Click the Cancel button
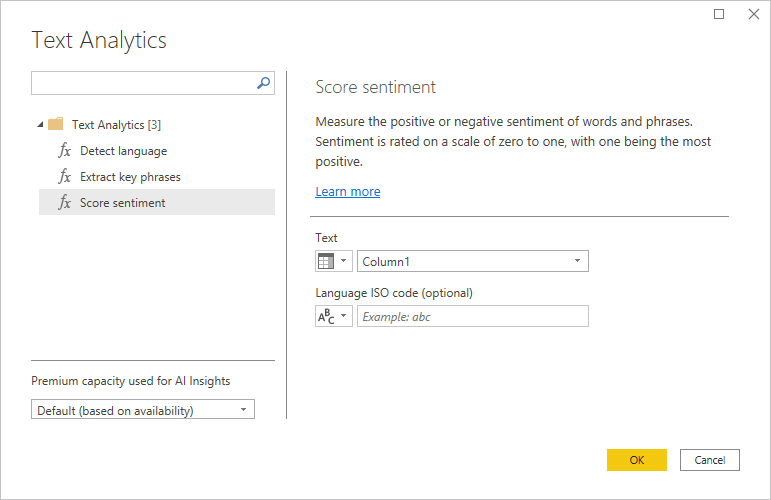This screenshot has width=771, height=500. 710,460
